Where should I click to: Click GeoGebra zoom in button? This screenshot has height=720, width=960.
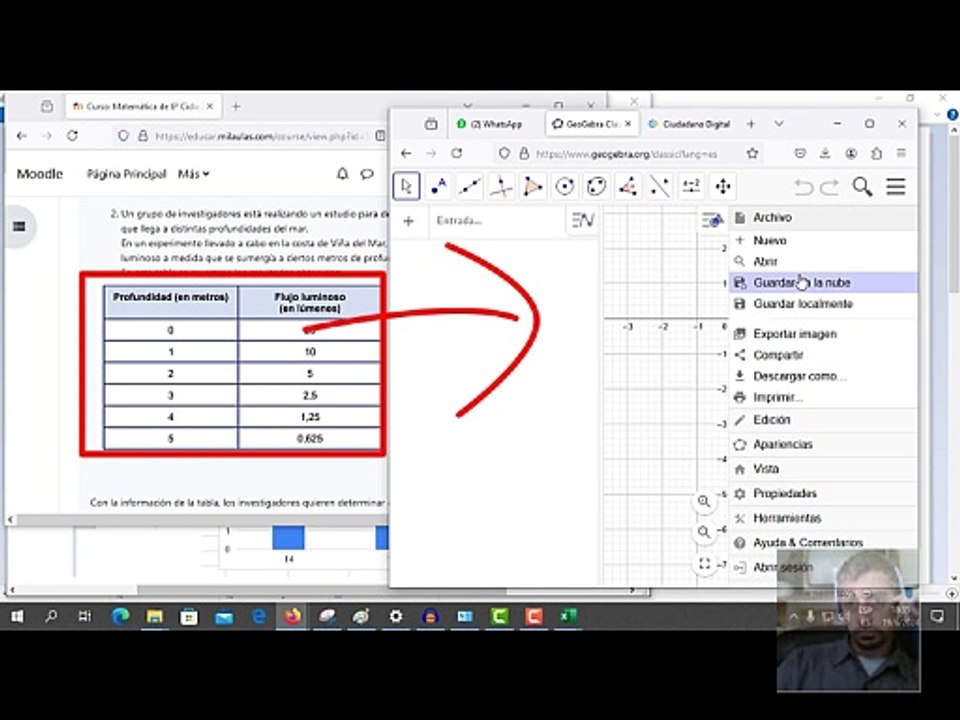pyautogui.click(x=704, y=501)
